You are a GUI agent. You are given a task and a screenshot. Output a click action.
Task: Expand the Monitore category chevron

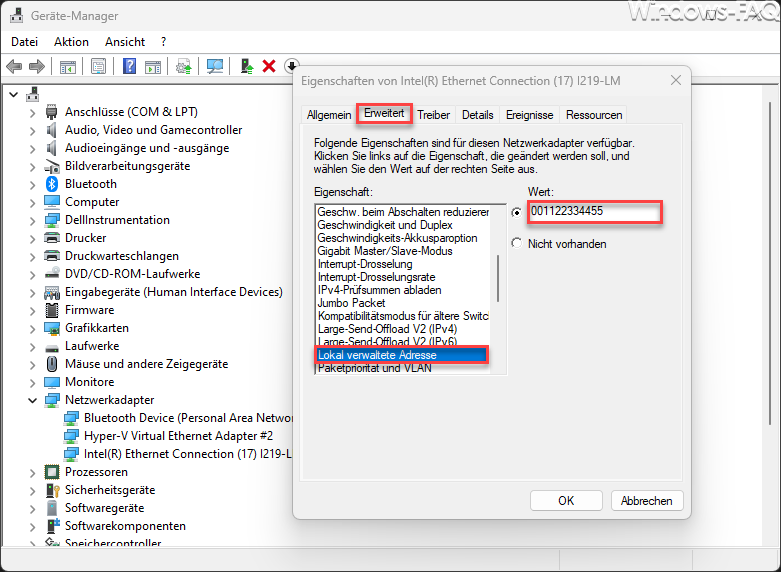pos(32,383)
